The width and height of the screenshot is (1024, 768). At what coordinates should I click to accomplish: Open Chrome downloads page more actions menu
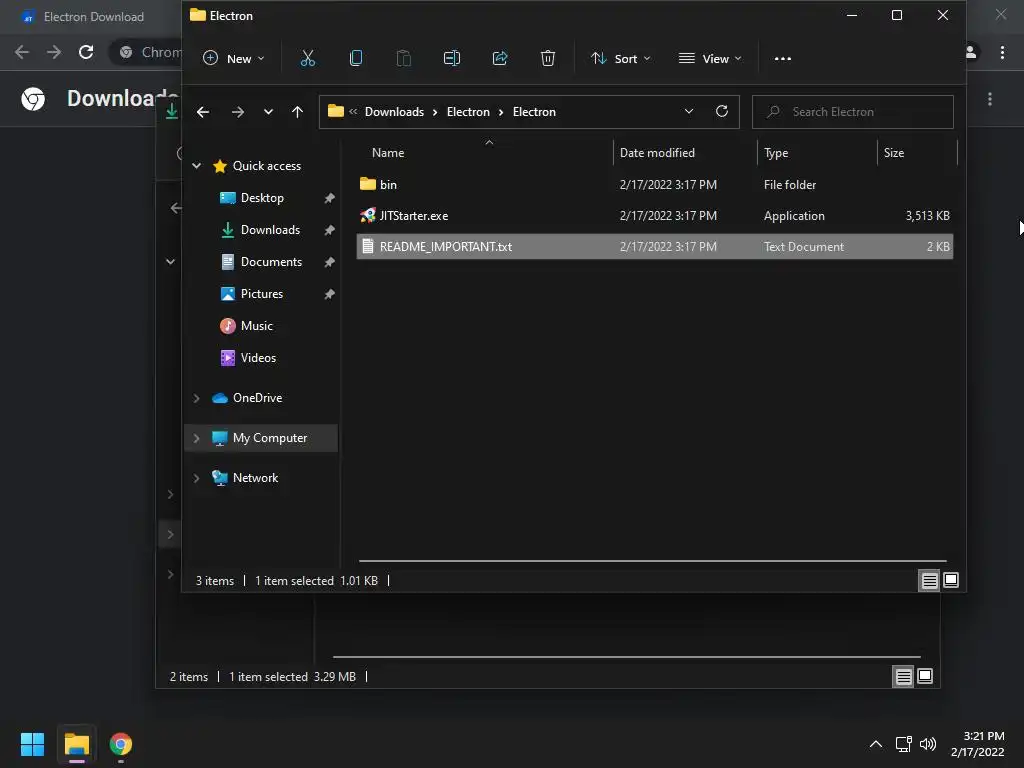point(990,99)
